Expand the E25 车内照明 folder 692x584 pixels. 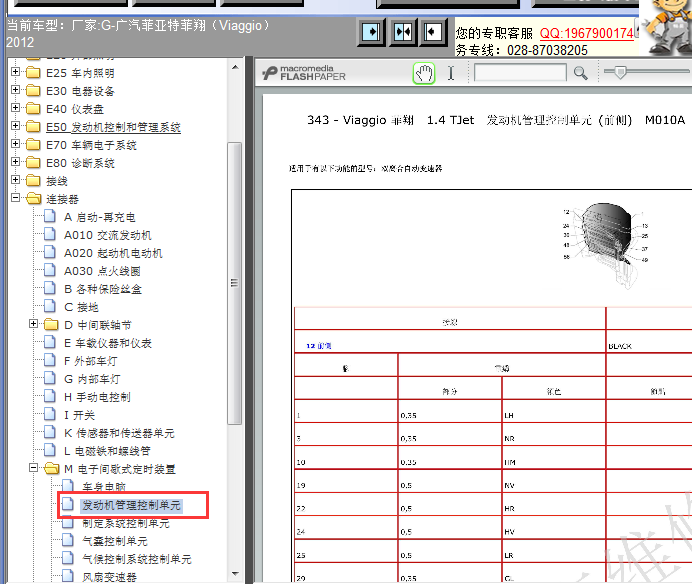[15, 72]
